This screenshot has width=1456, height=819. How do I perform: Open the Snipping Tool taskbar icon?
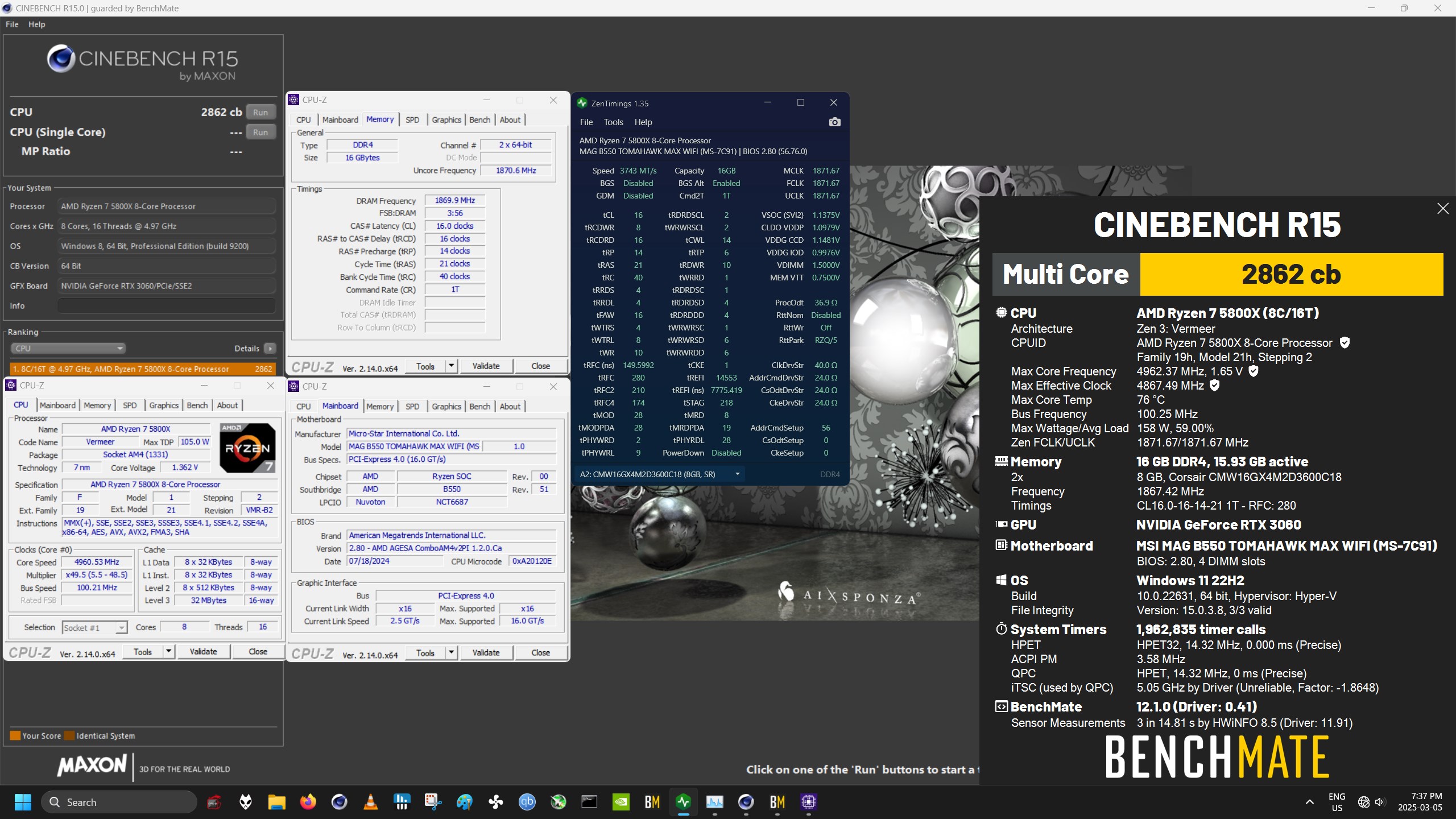click(433, 802)
